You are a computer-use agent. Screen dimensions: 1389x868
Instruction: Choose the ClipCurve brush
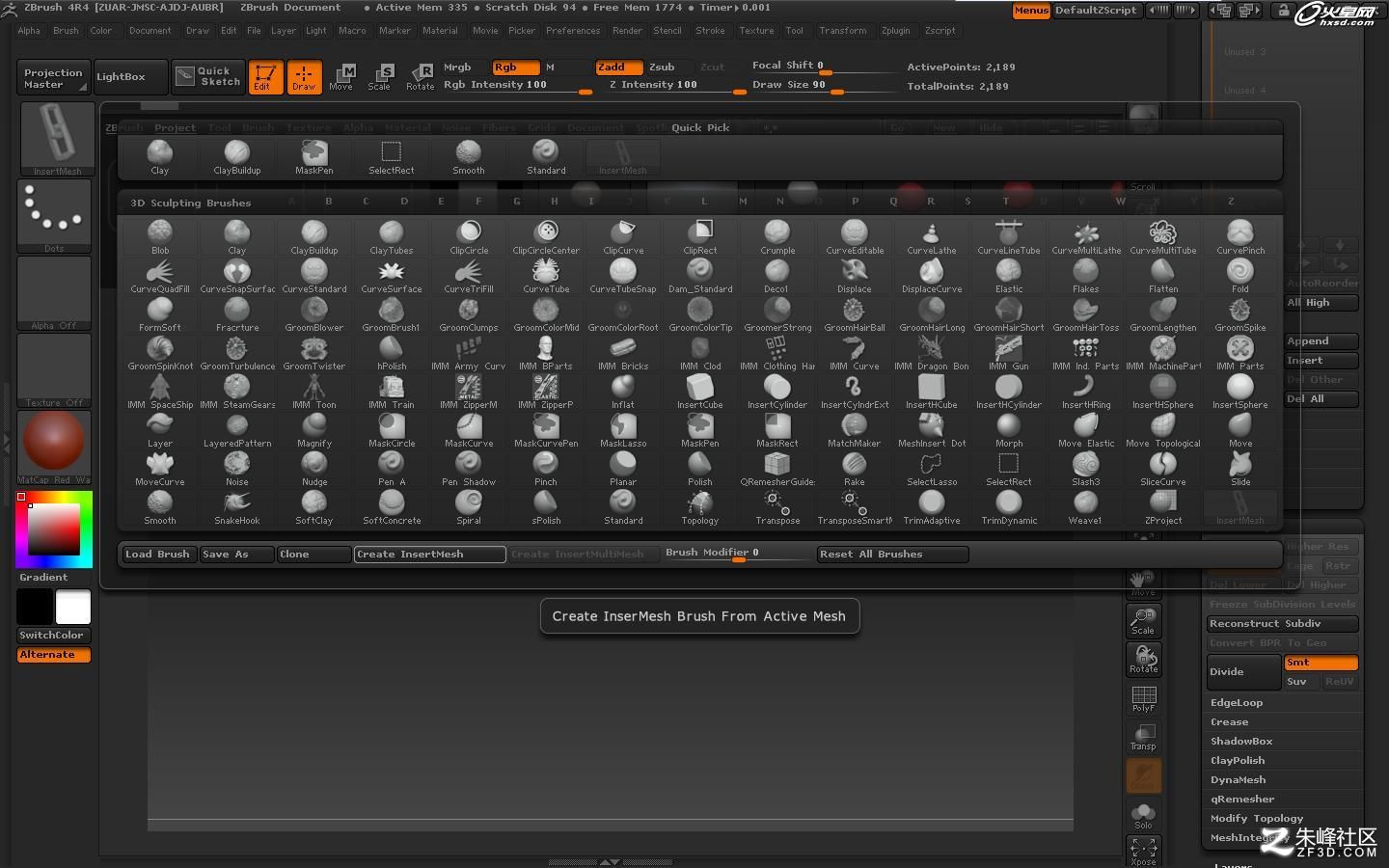[623, 237]
